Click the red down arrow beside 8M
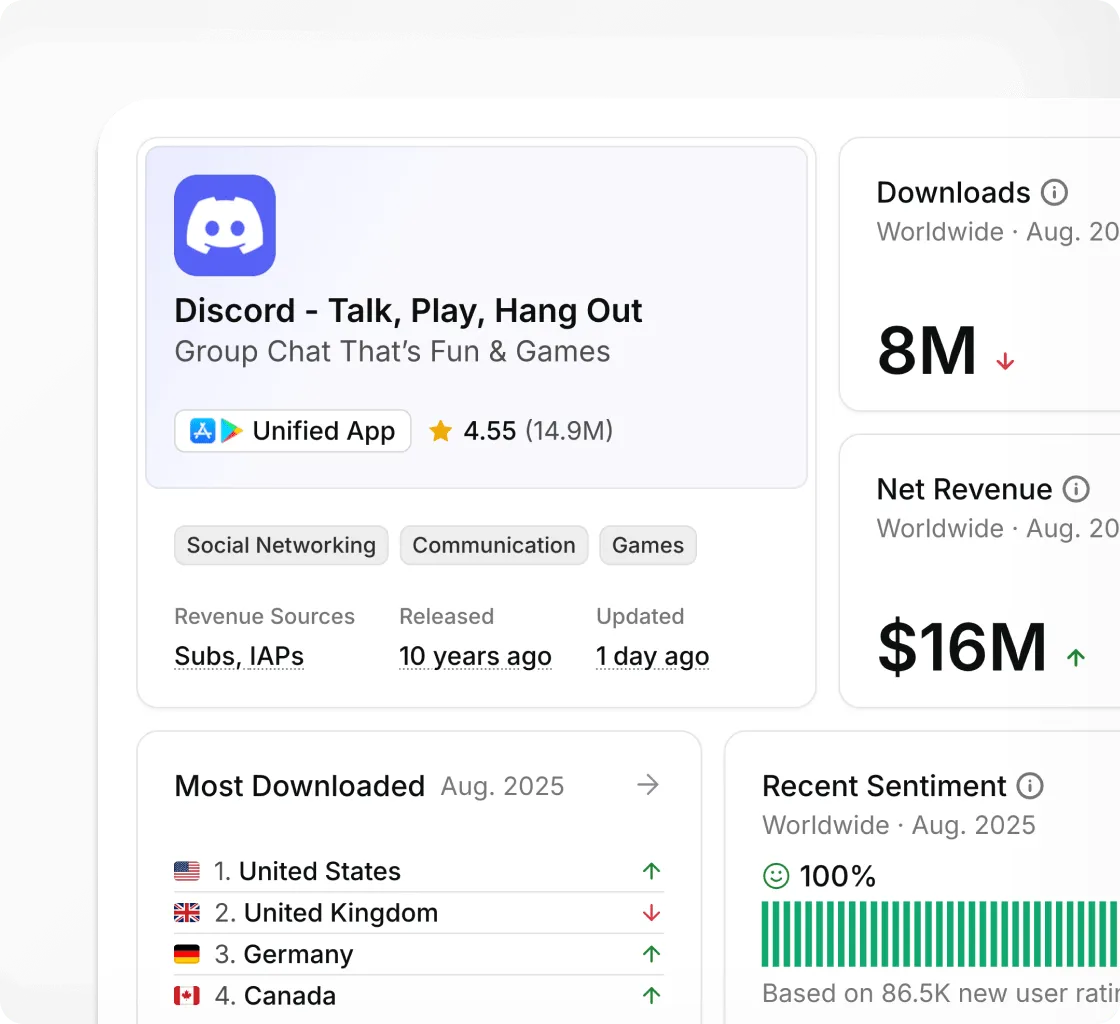 point(1005,361)
